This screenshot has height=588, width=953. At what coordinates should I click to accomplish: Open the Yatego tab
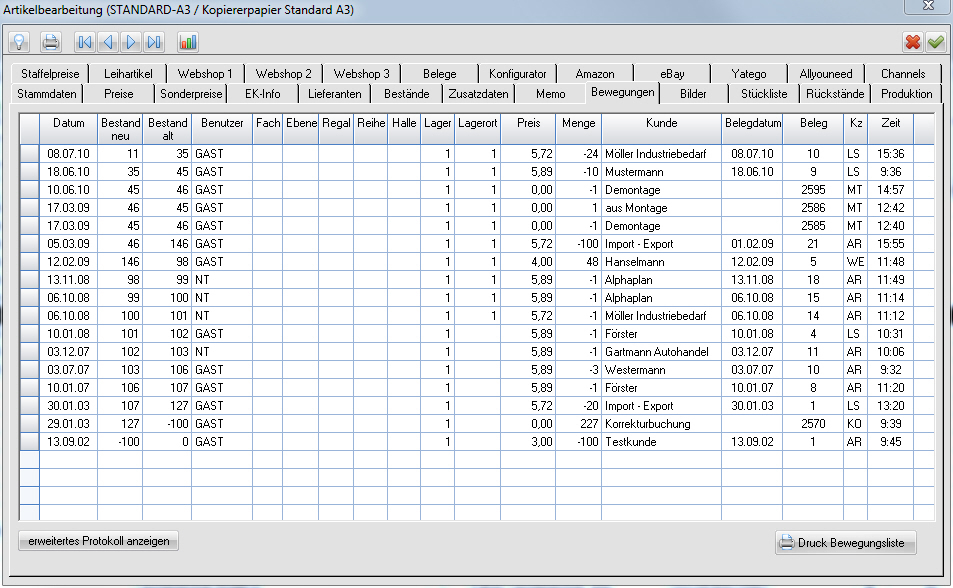[749, 74]
